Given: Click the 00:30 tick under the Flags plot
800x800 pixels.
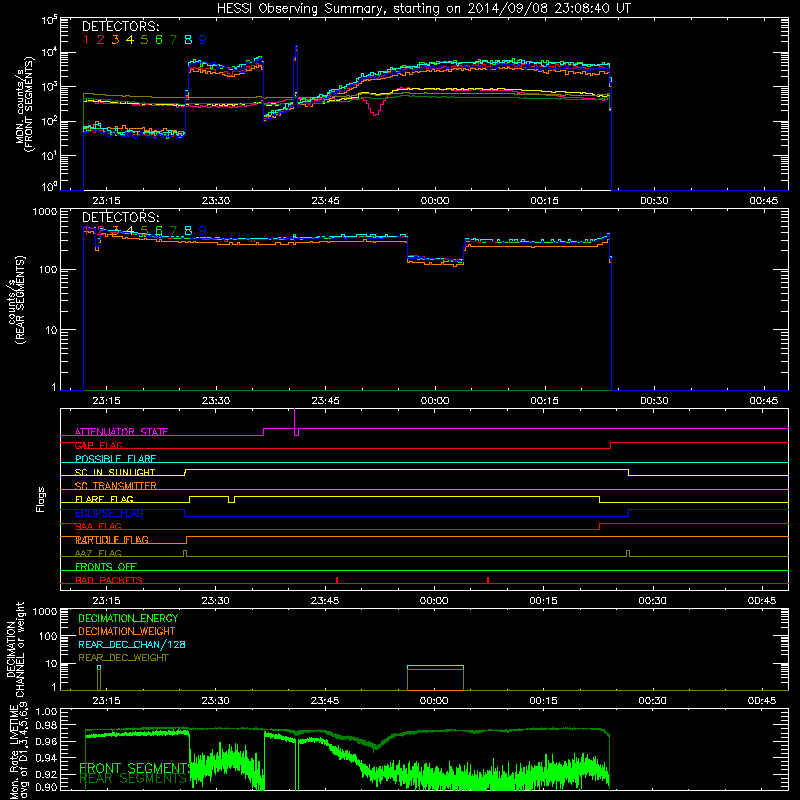Looking at the screenshot, I should click(653, 601).
